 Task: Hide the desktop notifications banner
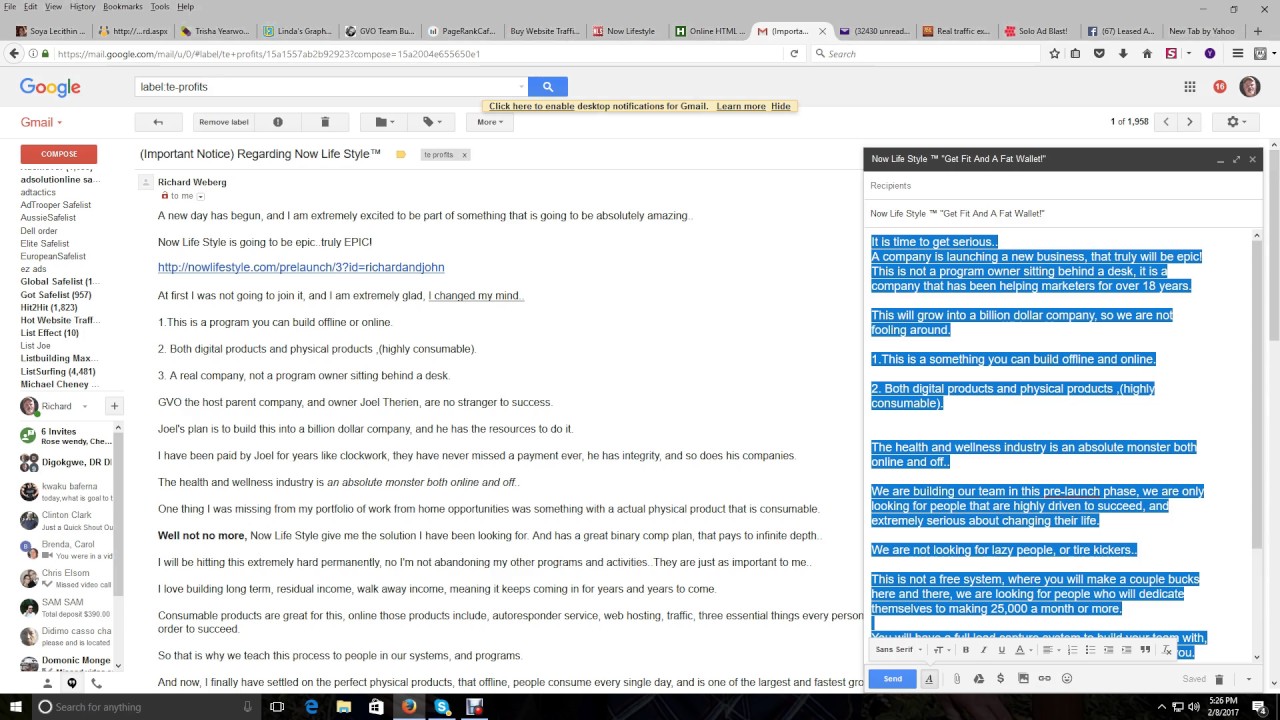781,106
